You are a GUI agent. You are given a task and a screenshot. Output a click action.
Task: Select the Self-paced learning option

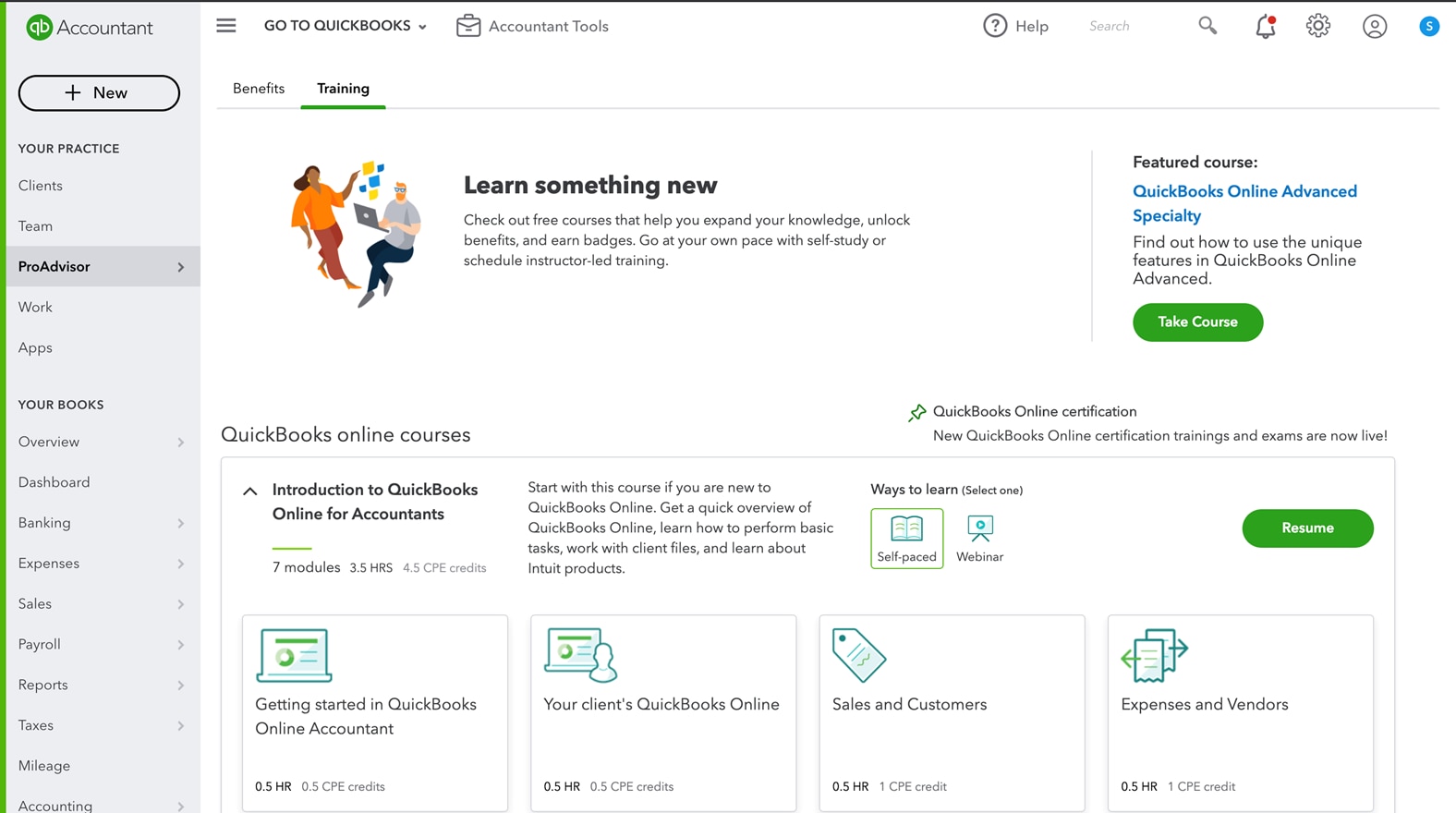pyautogui.click(x=906, y=538)
